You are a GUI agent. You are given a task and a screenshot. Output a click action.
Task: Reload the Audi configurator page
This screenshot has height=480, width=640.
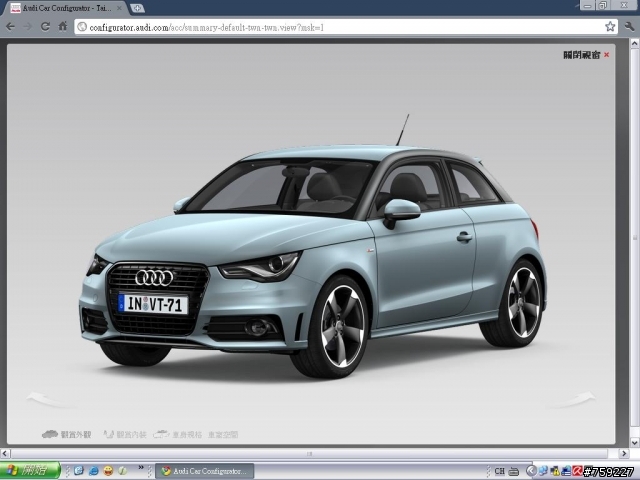(x=45, y=27)
